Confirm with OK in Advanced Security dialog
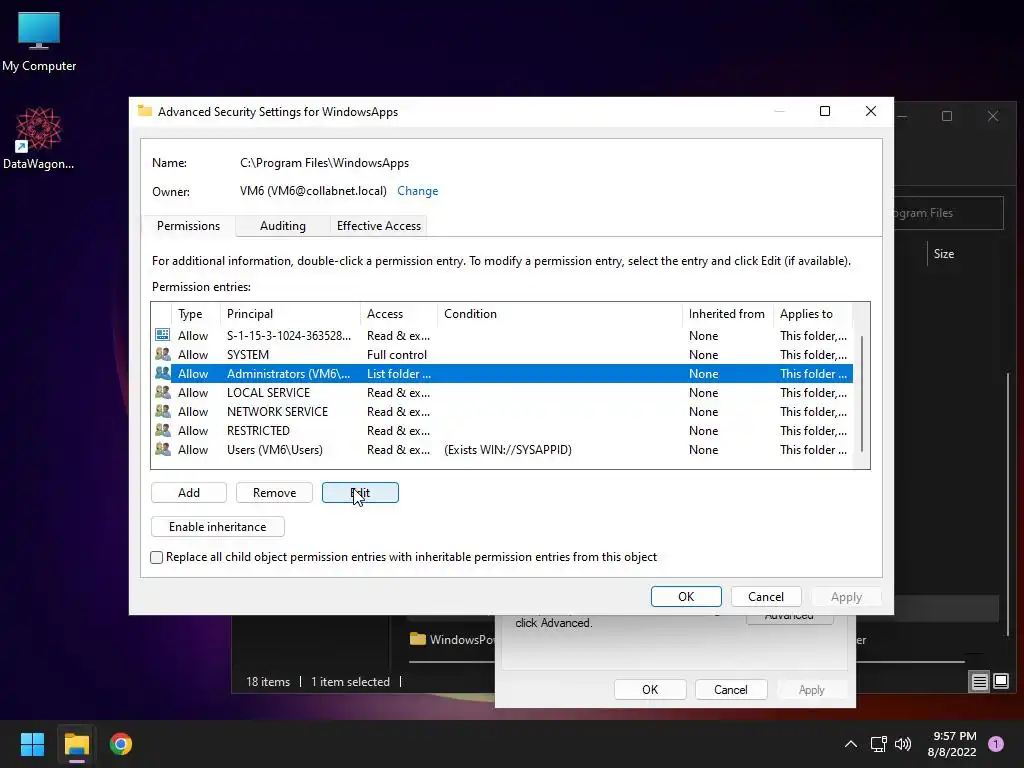 click(x=686, y=596)
